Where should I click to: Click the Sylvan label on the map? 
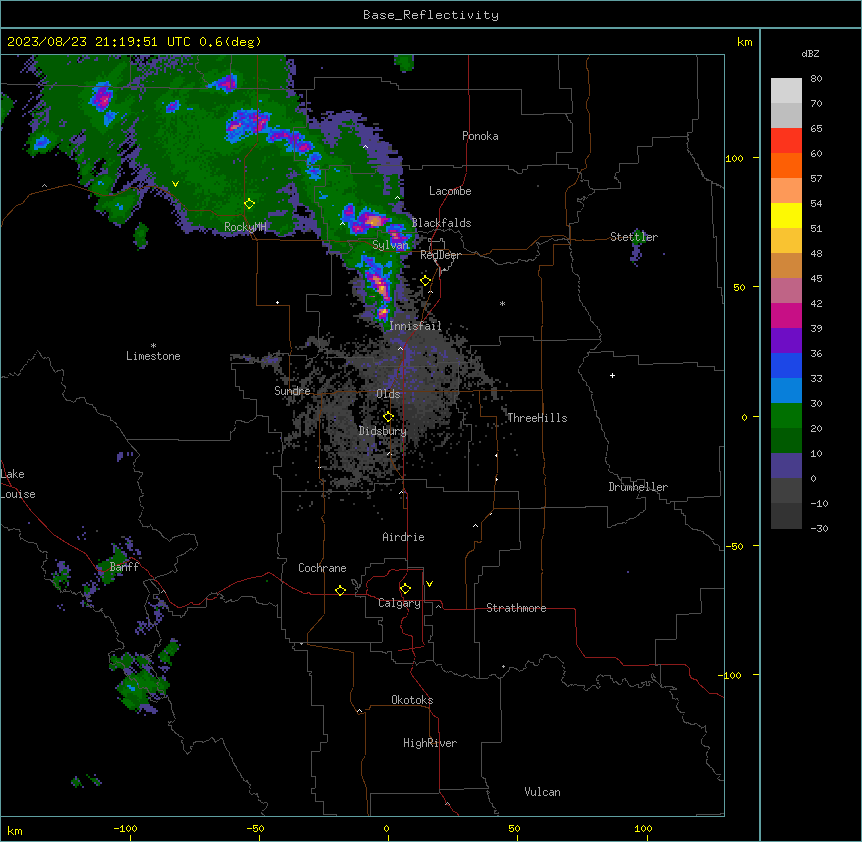point(390,245)
